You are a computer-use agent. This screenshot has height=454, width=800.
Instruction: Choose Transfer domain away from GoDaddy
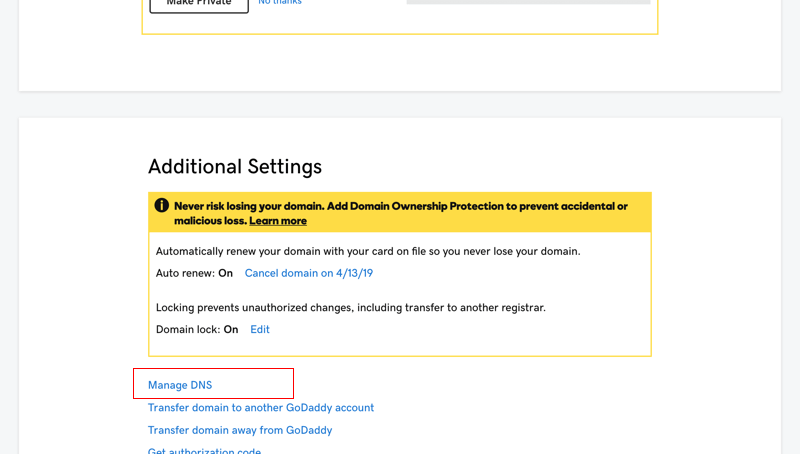point(240,430)
